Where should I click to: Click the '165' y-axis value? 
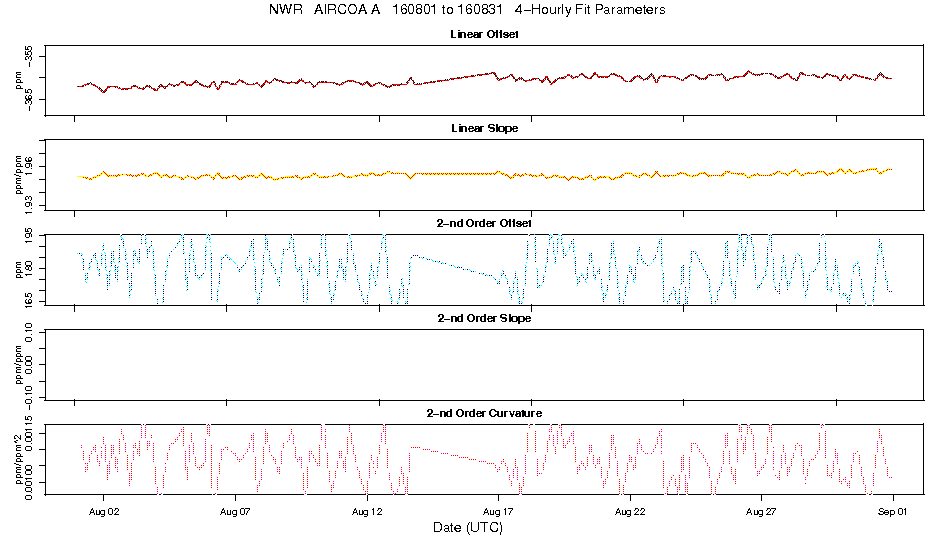[x=29, y=298]
